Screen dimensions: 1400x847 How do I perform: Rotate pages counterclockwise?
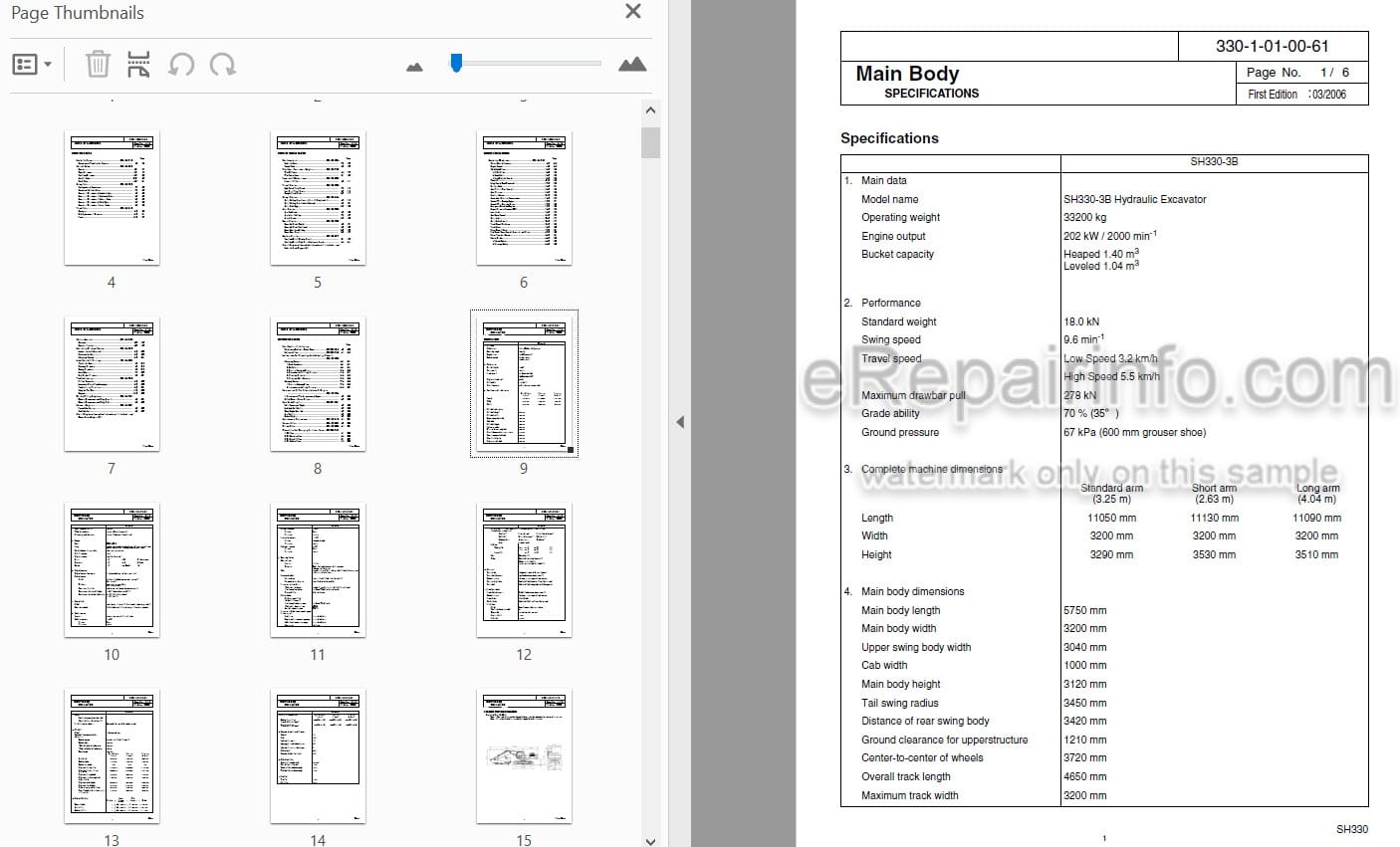(181, 65)
